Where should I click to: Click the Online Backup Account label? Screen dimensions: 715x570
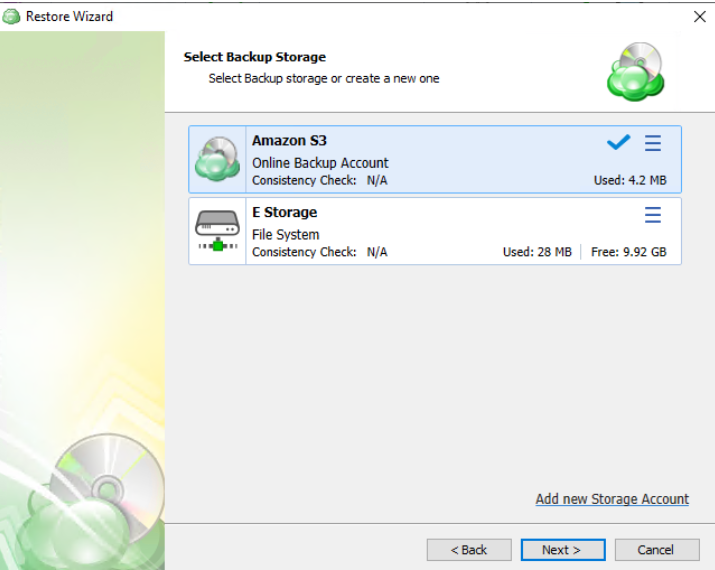(320, 163)
